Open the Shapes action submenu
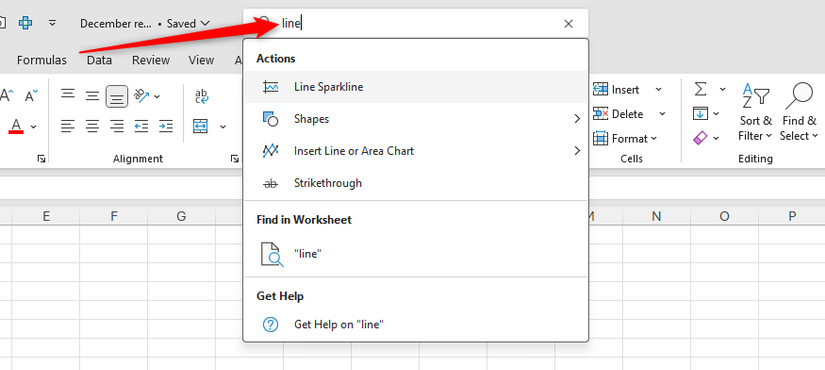Viewport: 825px width, 370px height. coord(415,119)
